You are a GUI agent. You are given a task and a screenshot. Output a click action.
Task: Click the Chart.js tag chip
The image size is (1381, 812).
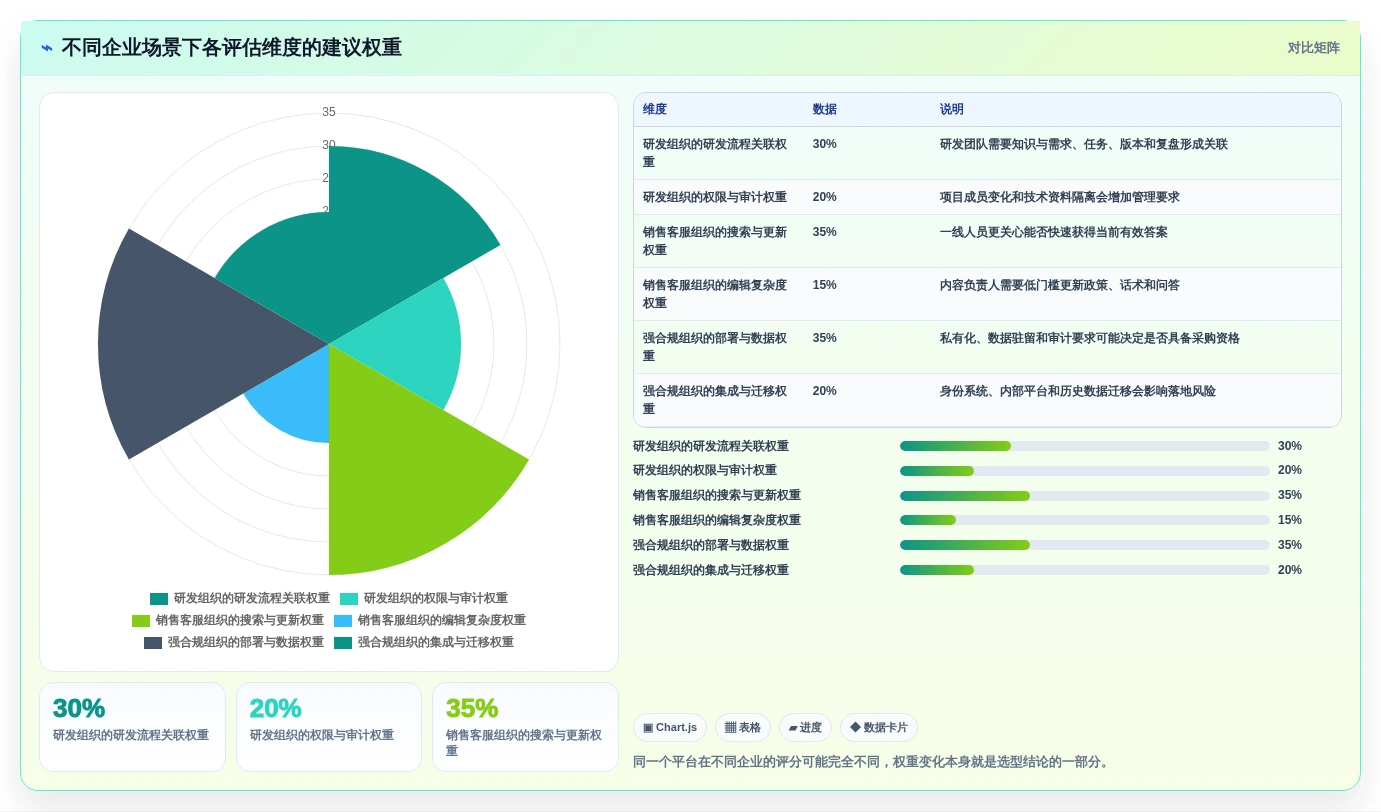(x=670, y=728)
